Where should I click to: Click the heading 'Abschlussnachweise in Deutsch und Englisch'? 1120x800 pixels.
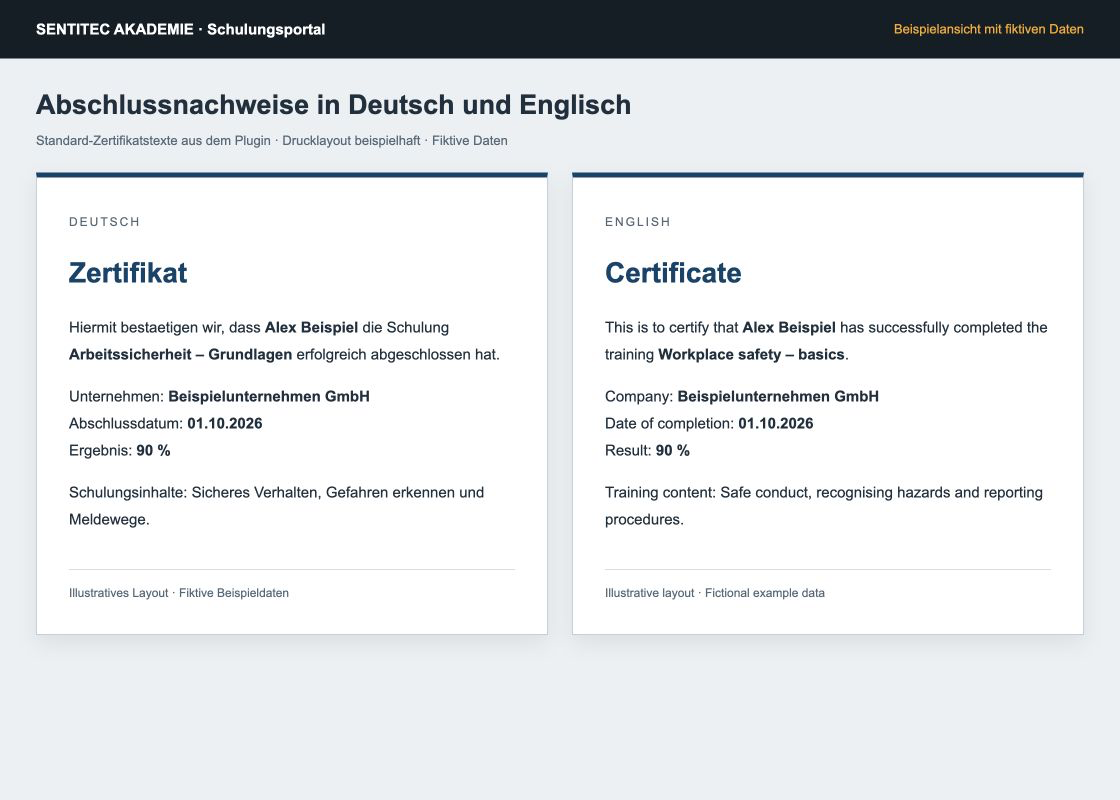click(x=334, y=104)
